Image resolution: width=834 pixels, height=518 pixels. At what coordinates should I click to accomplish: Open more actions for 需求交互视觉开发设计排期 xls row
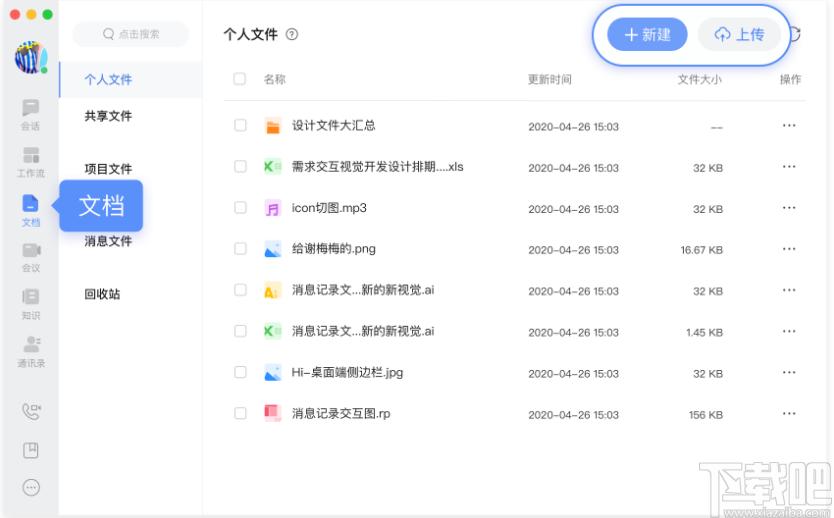pos(789,166)
